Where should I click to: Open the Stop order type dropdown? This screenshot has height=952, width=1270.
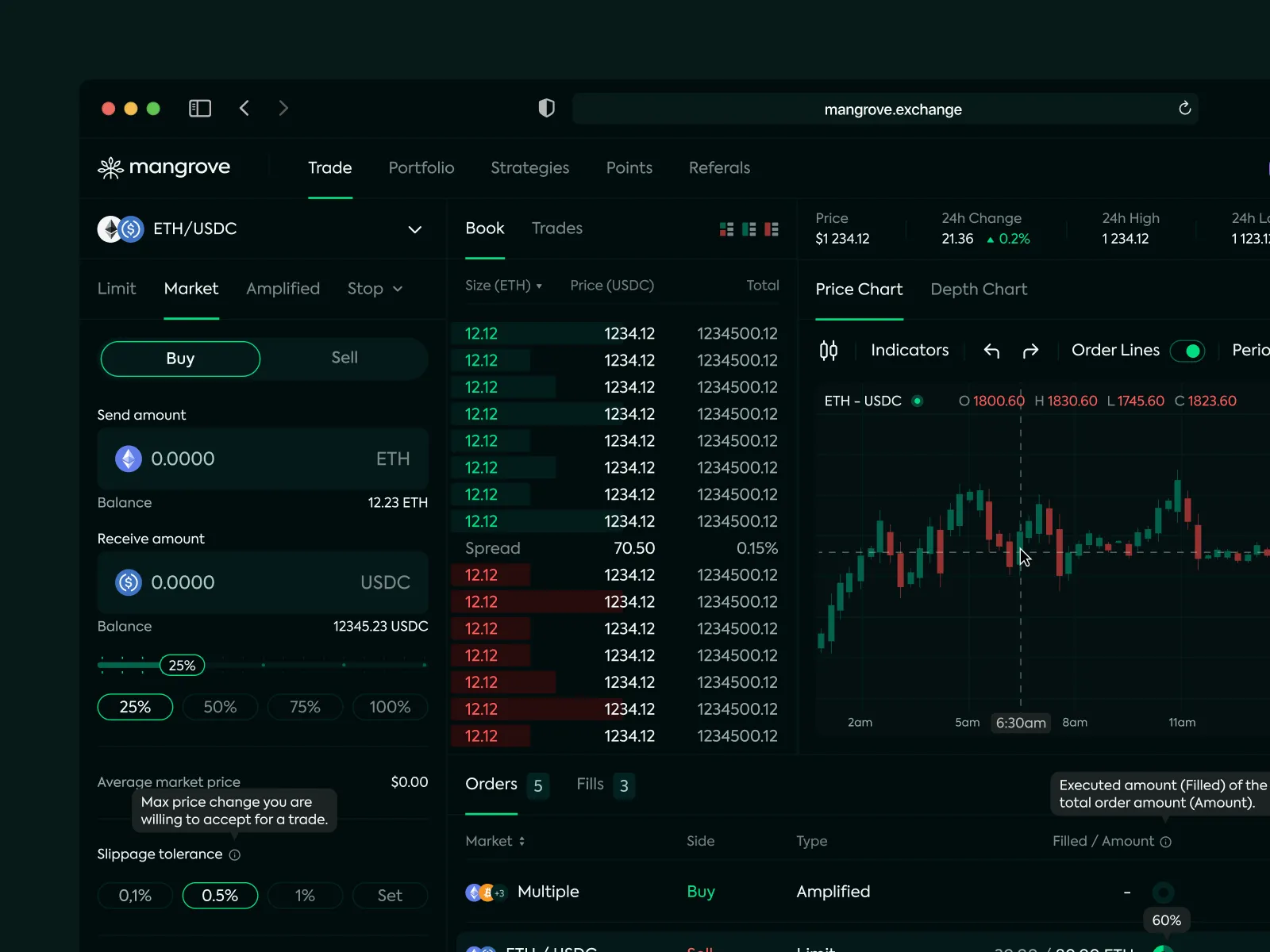point(375,289)
